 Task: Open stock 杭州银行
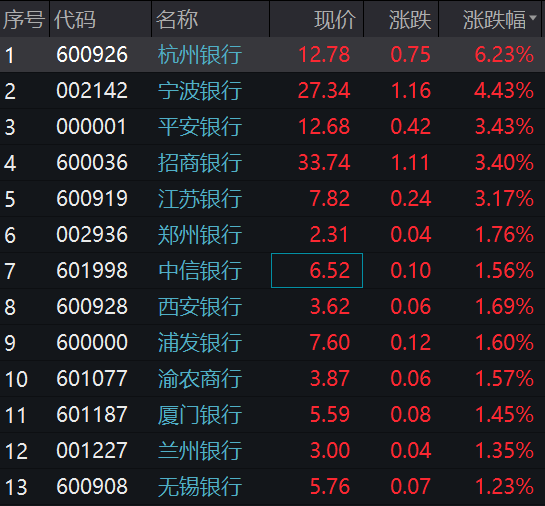(x=200, y=55)
